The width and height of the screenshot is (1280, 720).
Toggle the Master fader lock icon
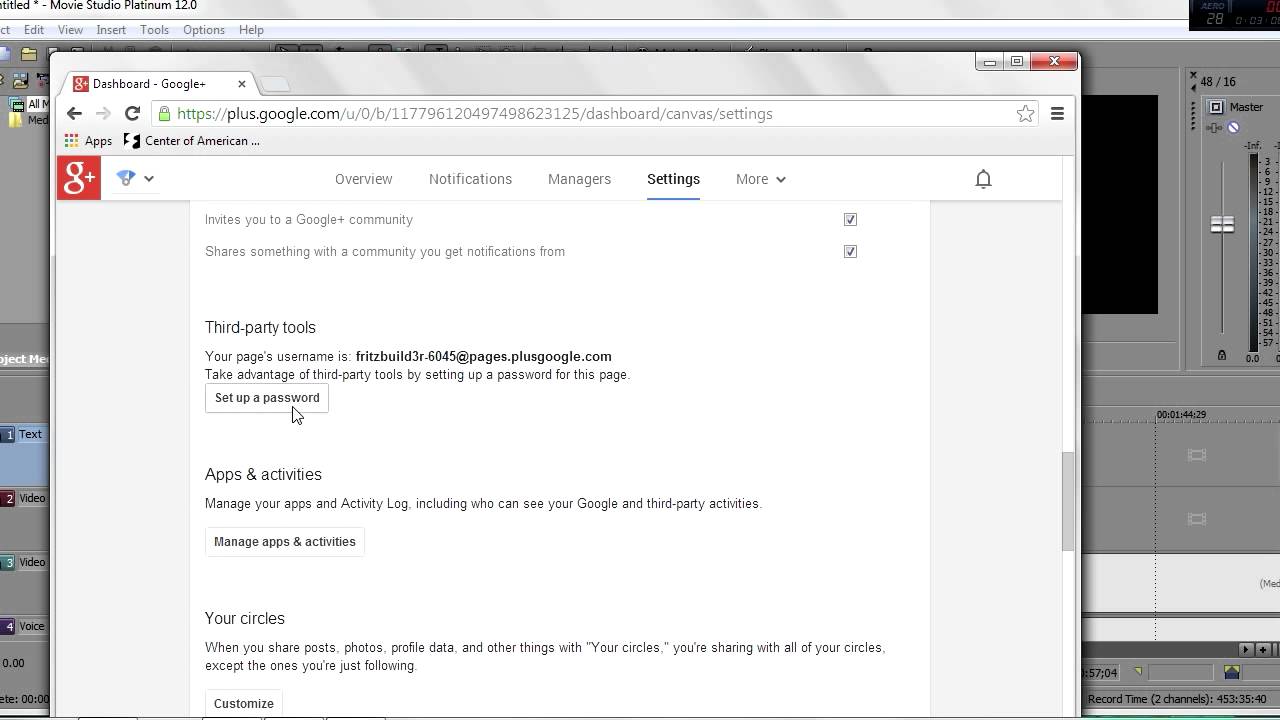(x=1221, y=355)
